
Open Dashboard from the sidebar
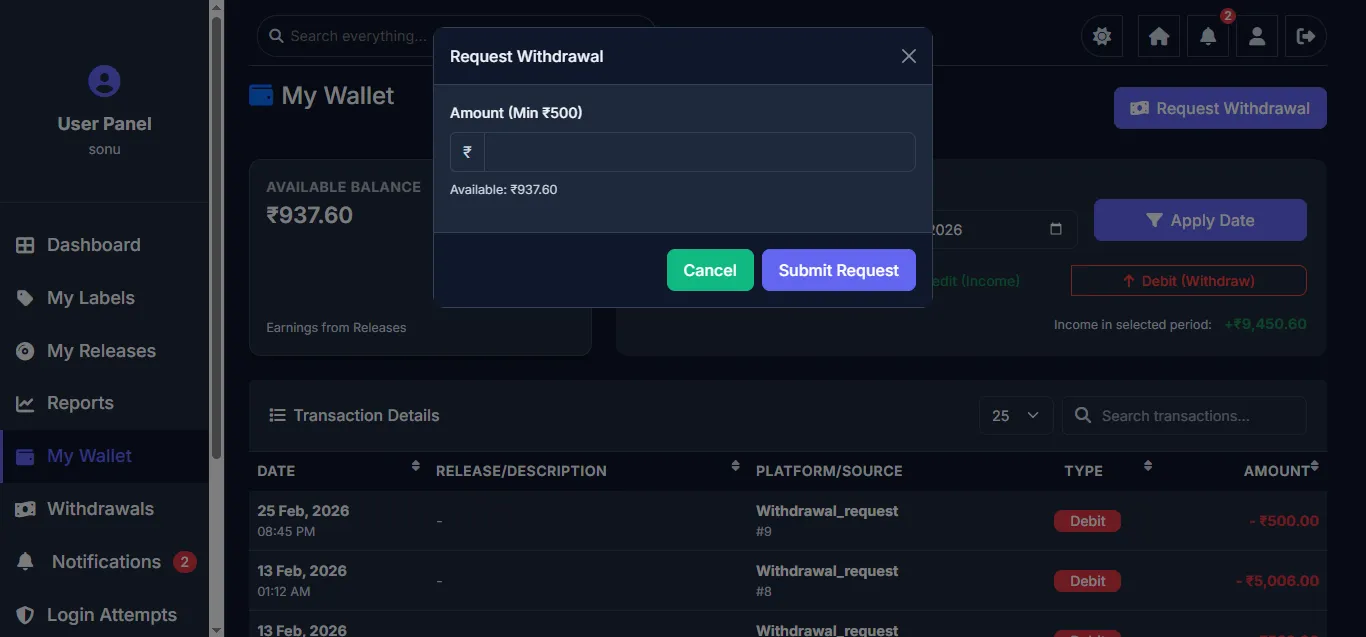[104, 245]
